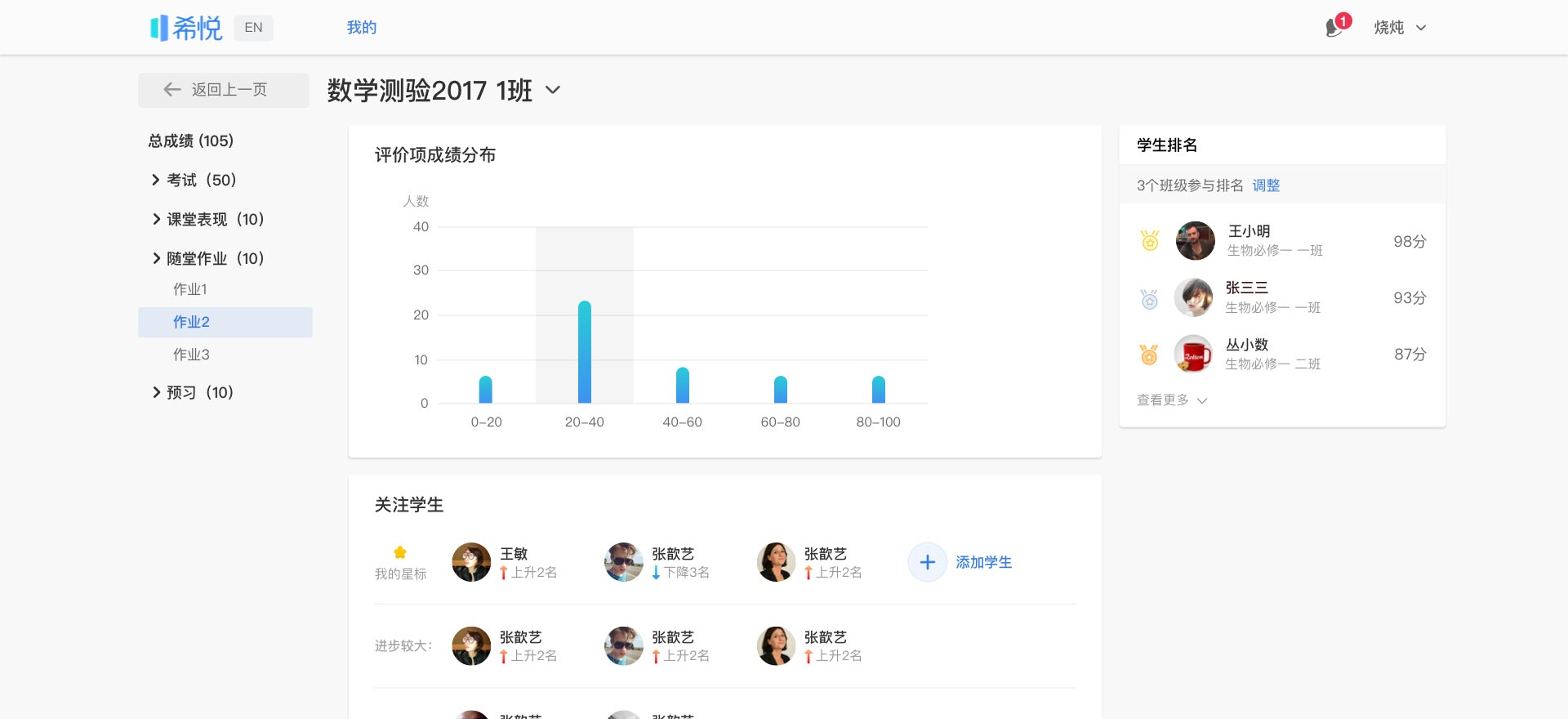This screenshot has height=719, width=1568.
Task: Open the 我的 navigation tab
Action: click(361, 28)
